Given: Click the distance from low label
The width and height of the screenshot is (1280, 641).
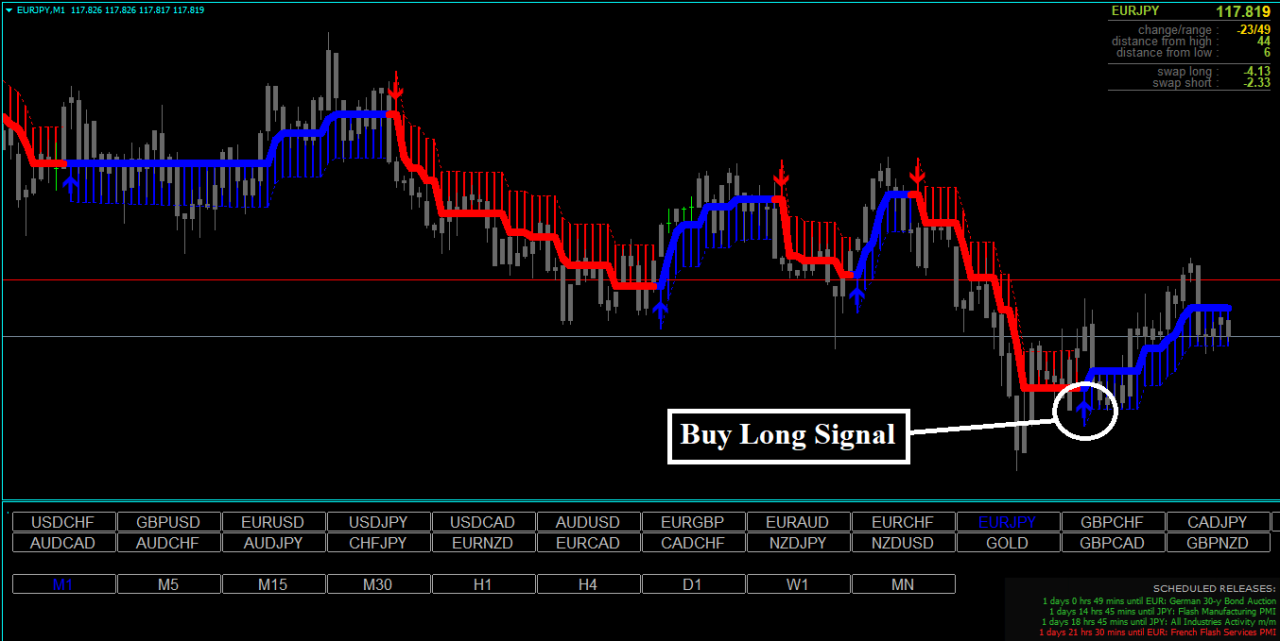Looking at the screenshot, I should 1165,52.
